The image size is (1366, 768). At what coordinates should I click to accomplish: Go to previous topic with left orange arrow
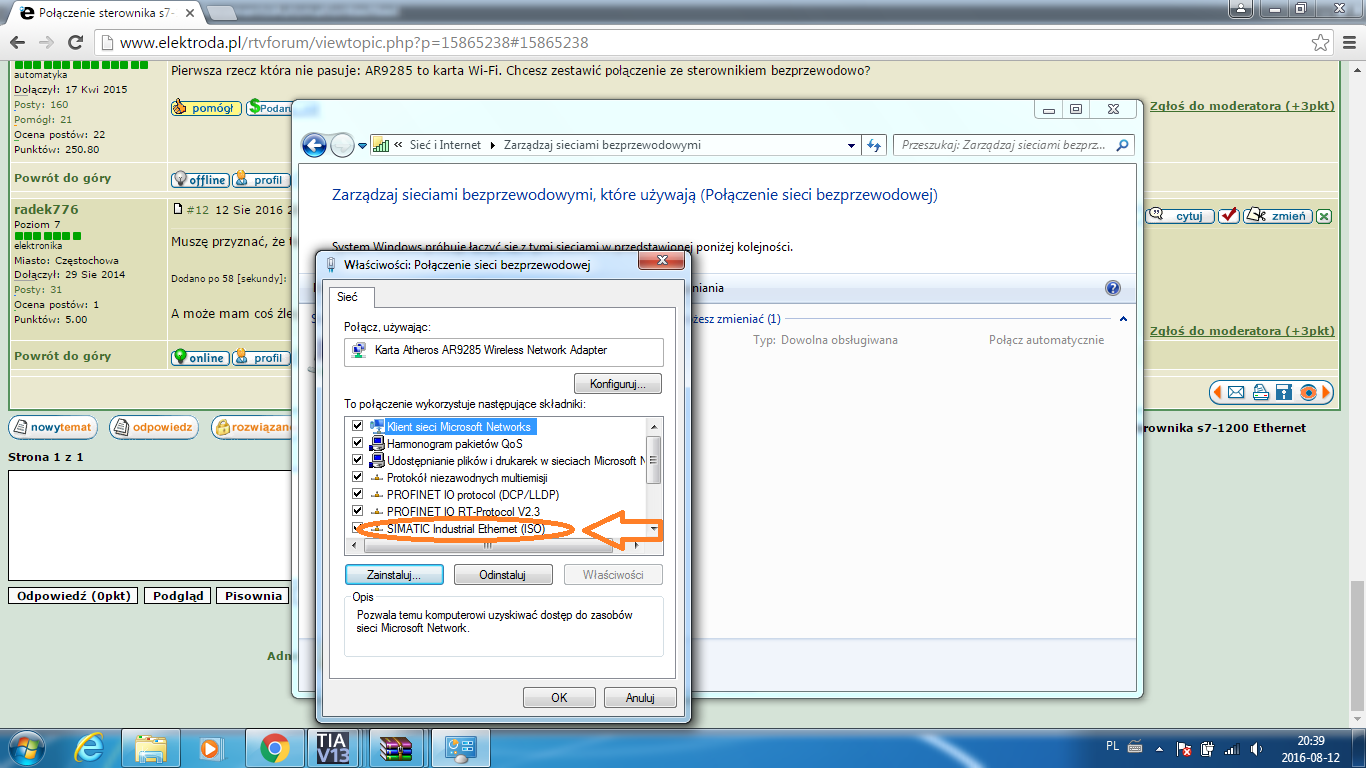tap(1217, 392)
